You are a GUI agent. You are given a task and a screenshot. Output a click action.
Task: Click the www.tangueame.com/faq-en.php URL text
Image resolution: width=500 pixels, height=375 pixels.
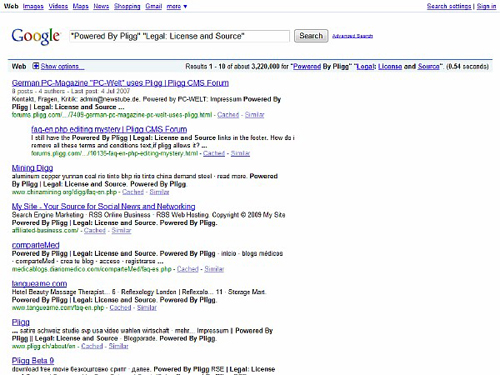[x=58, y=308]
